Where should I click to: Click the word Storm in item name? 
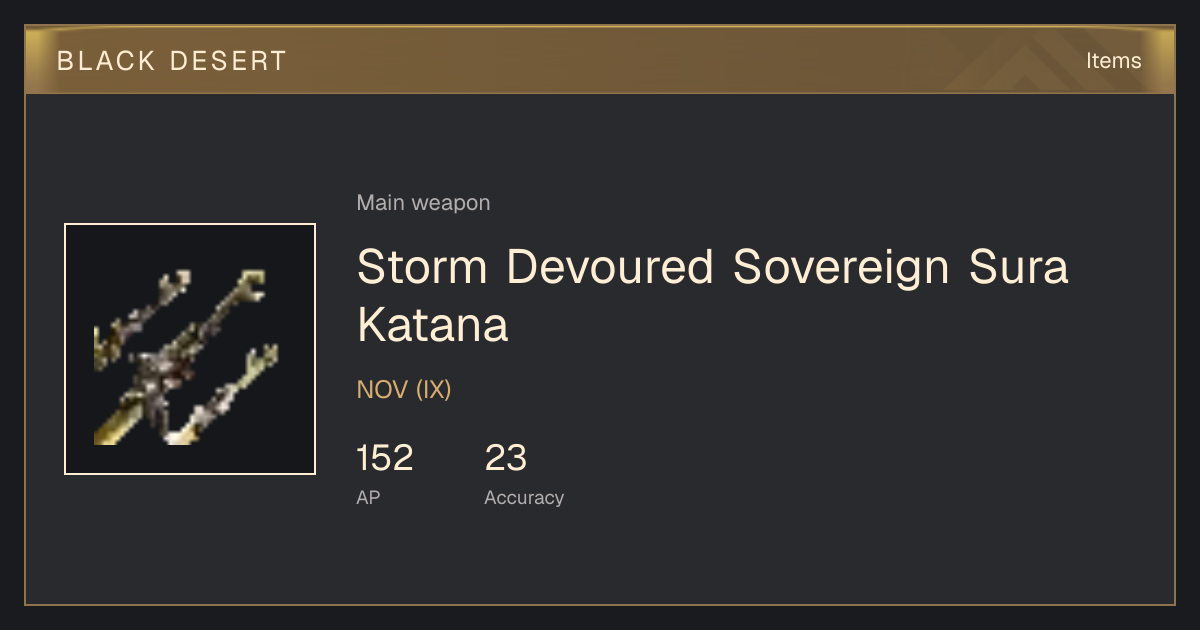tap(422, 267)
